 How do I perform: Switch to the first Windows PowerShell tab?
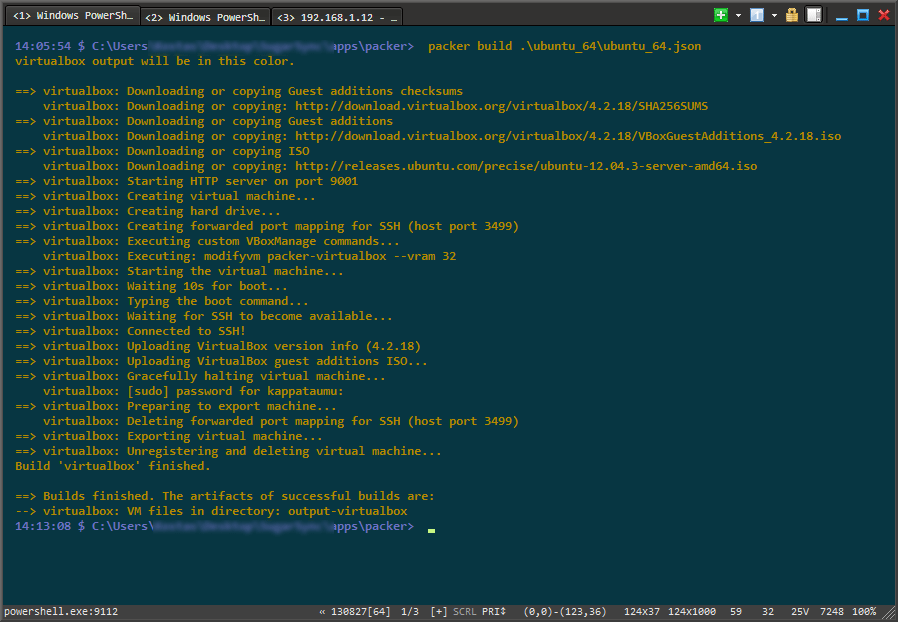tap(73, 16)
